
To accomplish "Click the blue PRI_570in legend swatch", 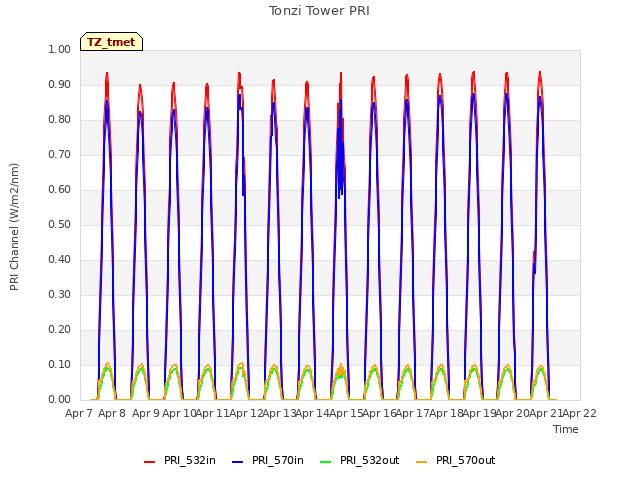I will 238,462.
